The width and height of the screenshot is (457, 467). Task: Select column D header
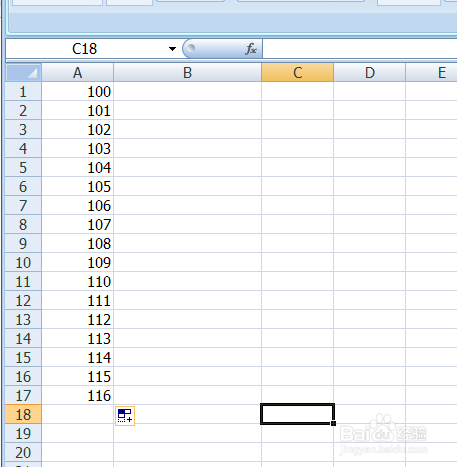pos(369,72)
